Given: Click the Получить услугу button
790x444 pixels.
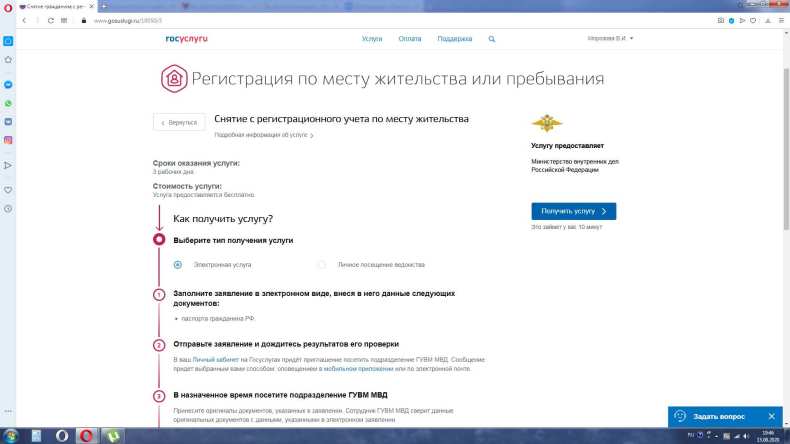Looking at the screenshot, I should pos(573,211).
